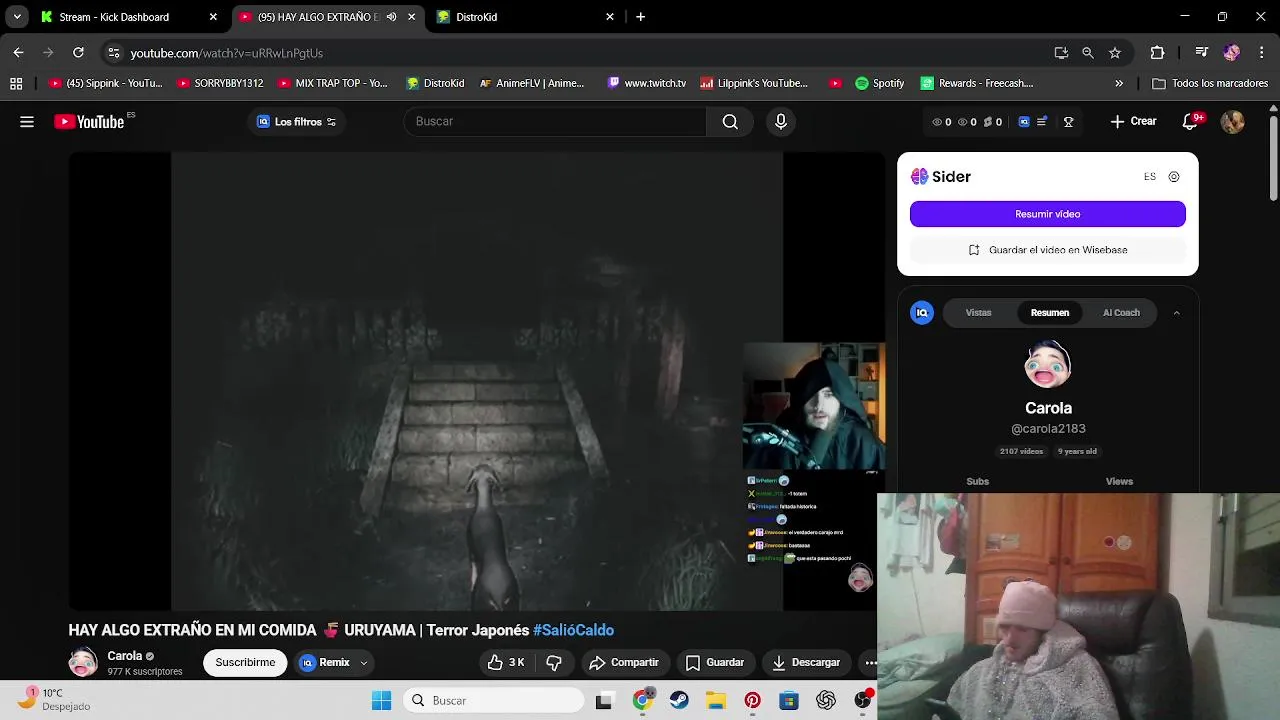Click the install app icon in address bar
1280x720 pixels.
(1061, 53)
